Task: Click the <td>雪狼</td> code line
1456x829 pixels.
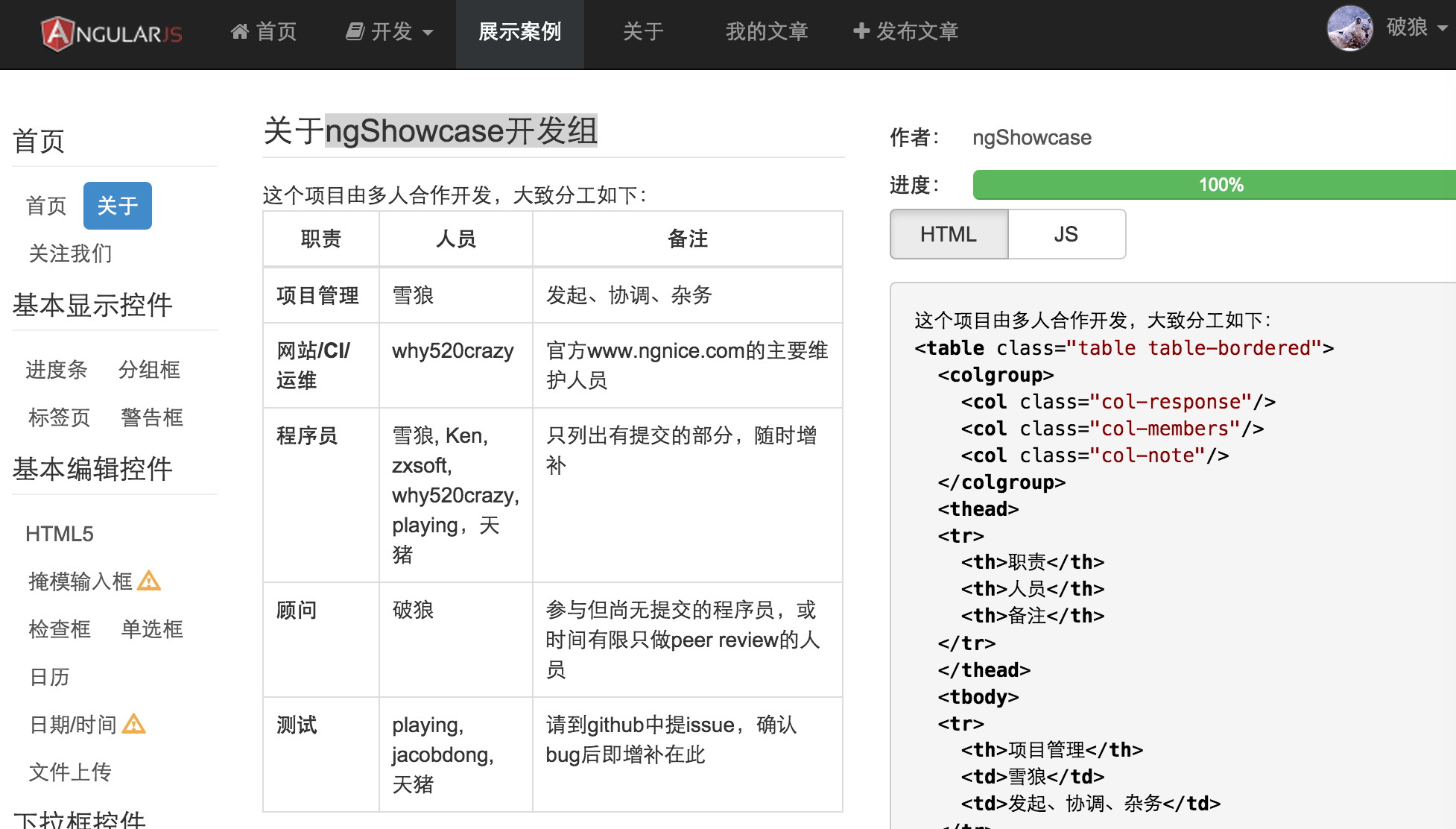Action: [1033, 777]
